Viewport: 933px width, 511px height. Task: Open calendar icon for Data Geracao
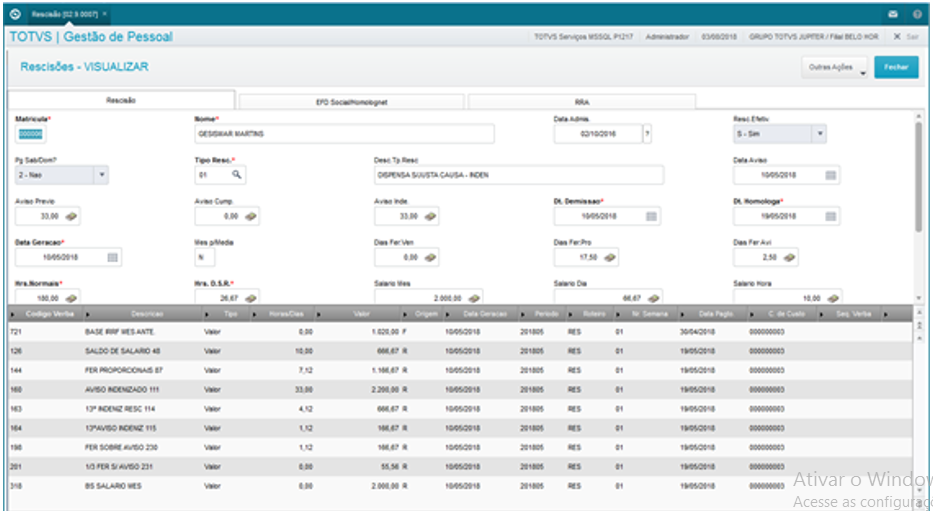click(x=112, y=258)
